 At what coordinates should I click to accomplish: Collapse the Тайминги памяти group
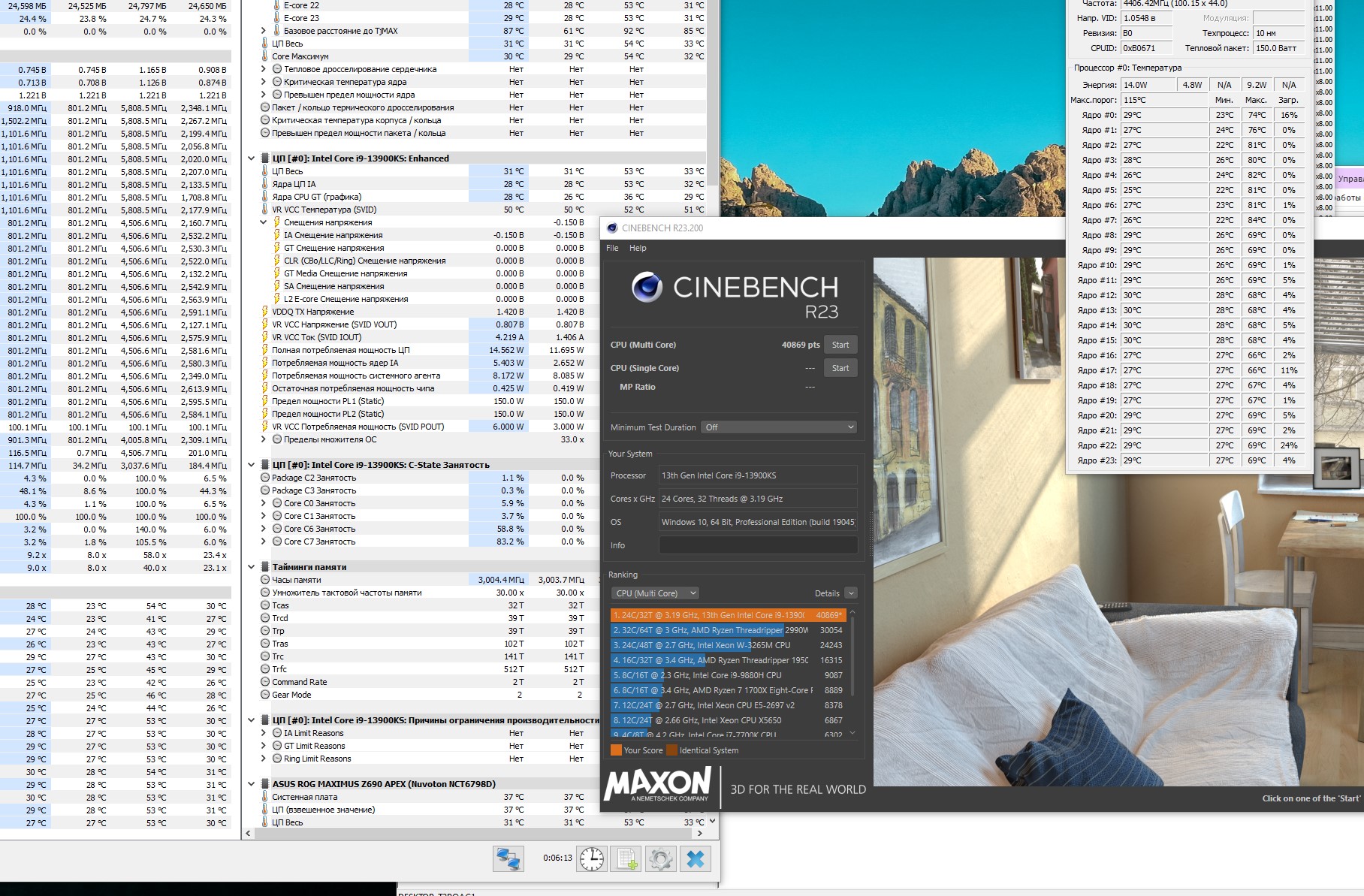coord(252,567)
